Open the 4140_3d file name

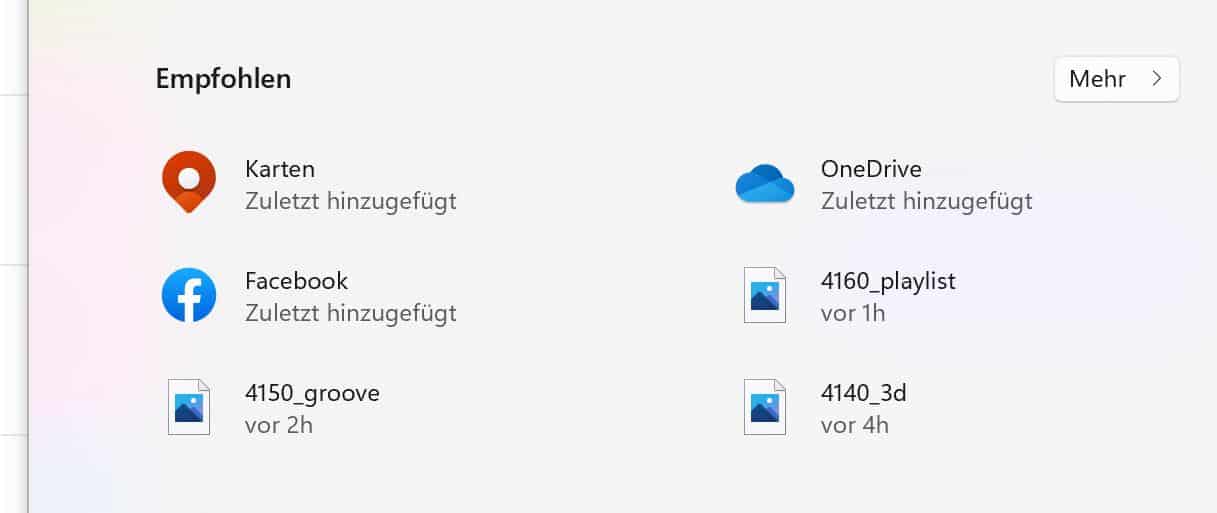tap(863, 393)
